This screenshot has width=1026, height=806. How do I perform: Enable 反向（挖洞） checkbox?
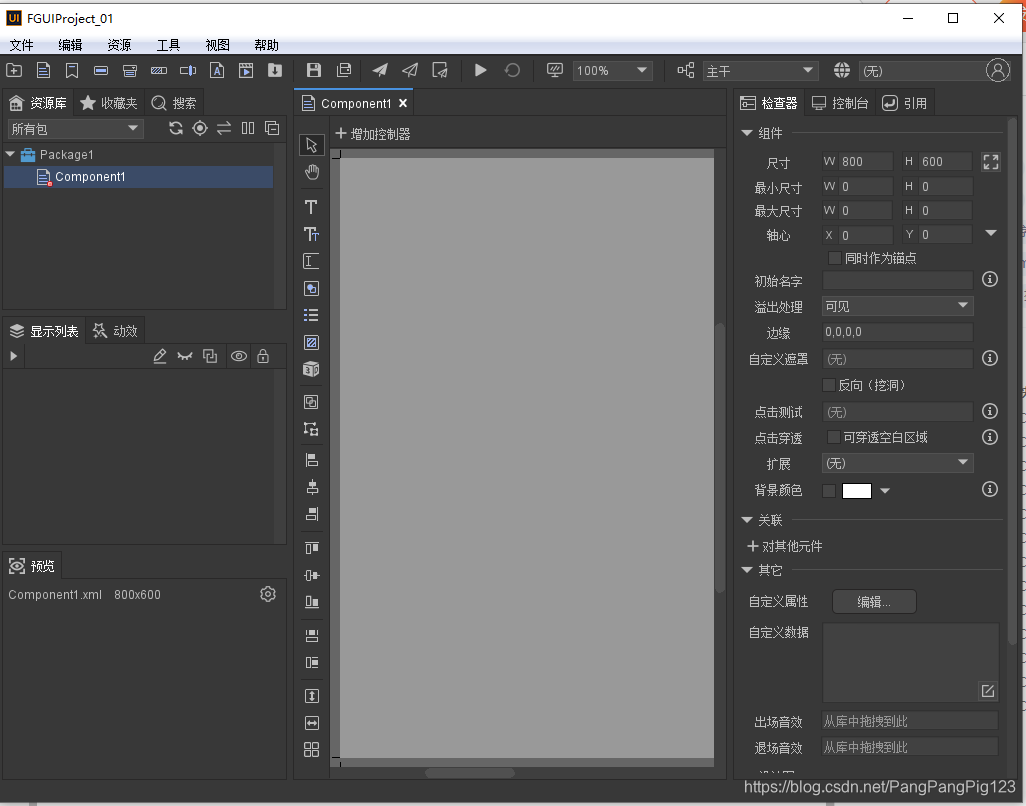pyautogui.click(x=829, y=385)
